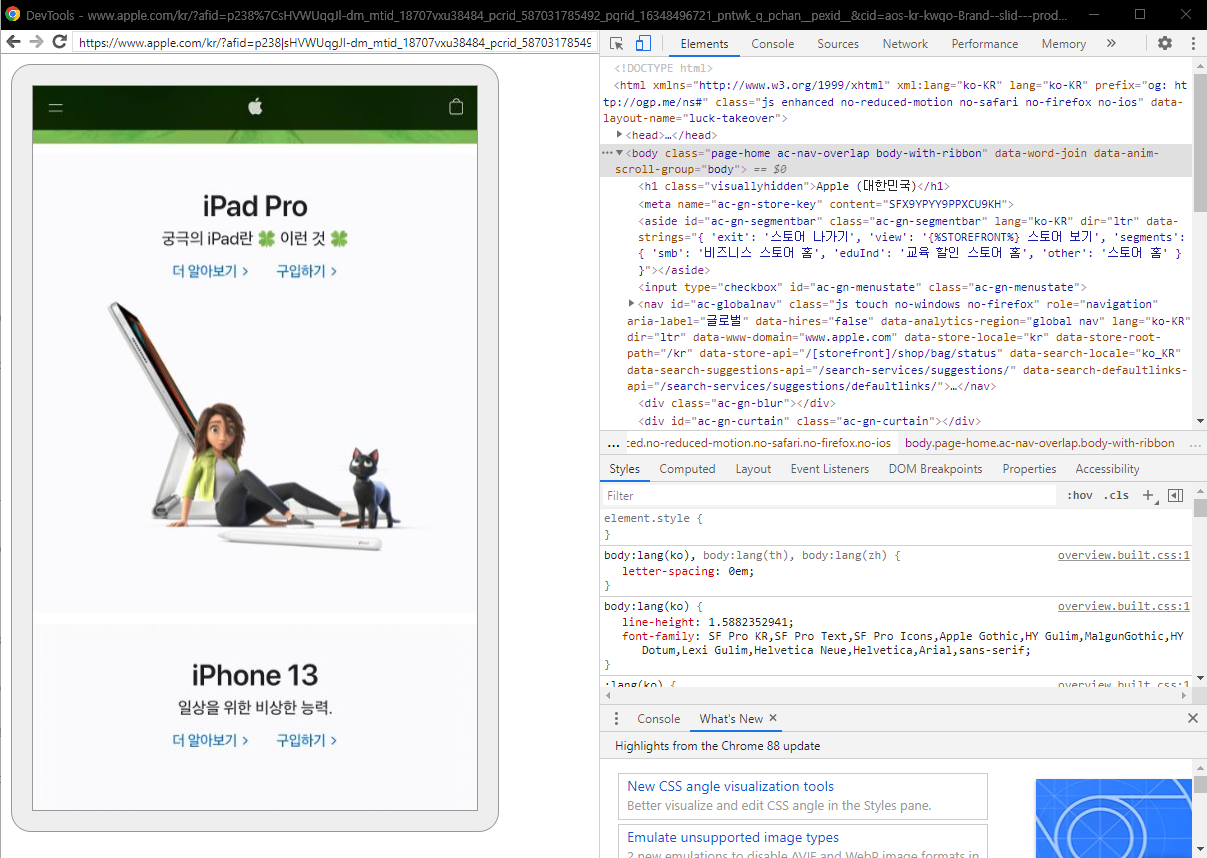
Task: Open overview.built.css:1 link for line-height rule
Action: (x=1124, y=606)
